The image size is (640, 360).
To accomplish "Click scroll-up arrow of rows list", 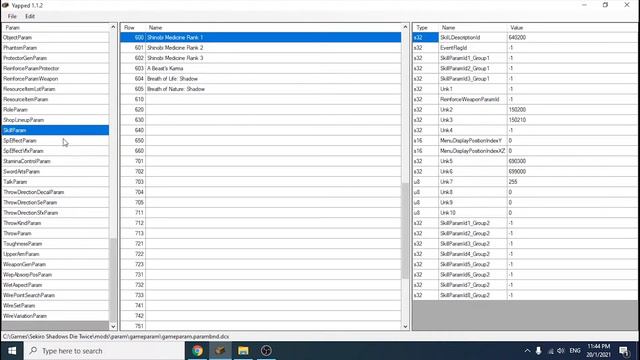I will coord(405,27).
